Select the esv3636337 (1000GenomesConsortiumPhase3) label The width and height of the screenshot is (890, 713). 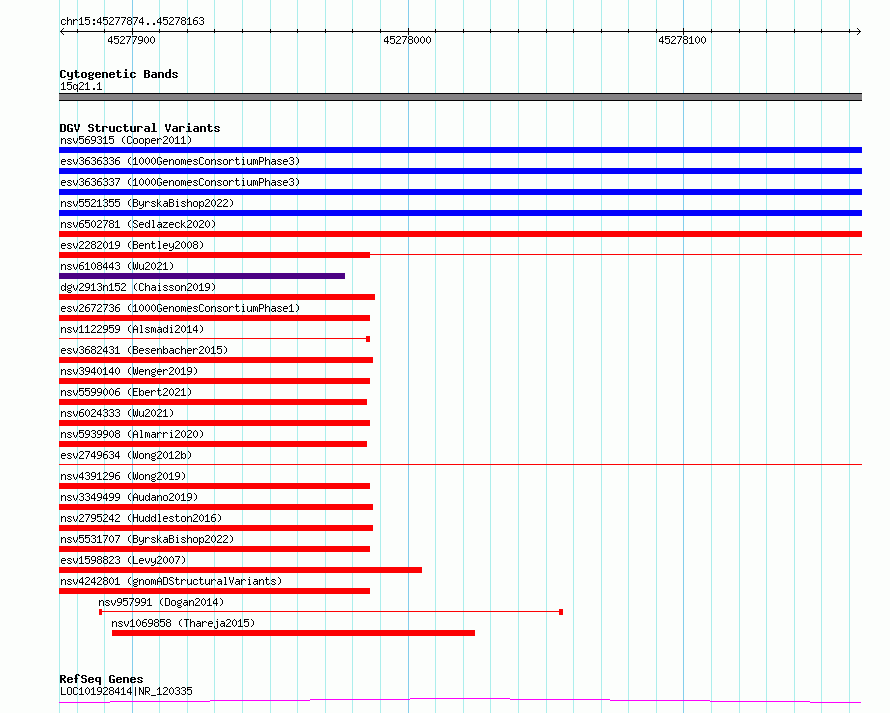click(180, 182)
